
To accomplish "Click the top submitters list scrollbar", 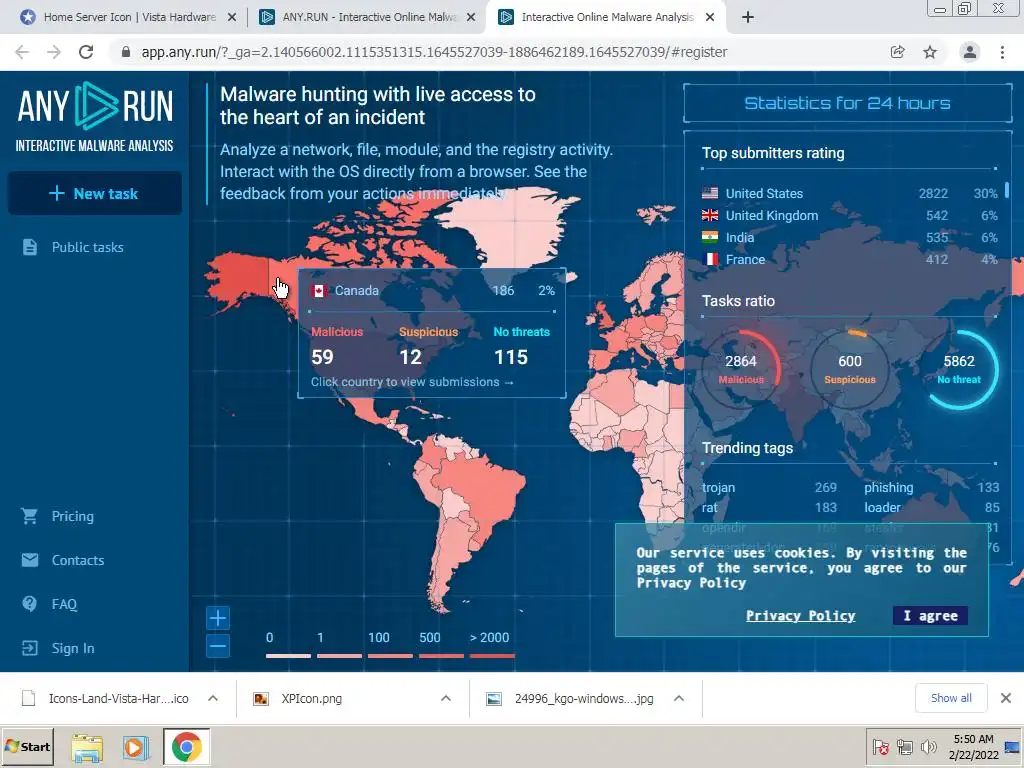I will pyautogui.click(x=1006, y=190).
